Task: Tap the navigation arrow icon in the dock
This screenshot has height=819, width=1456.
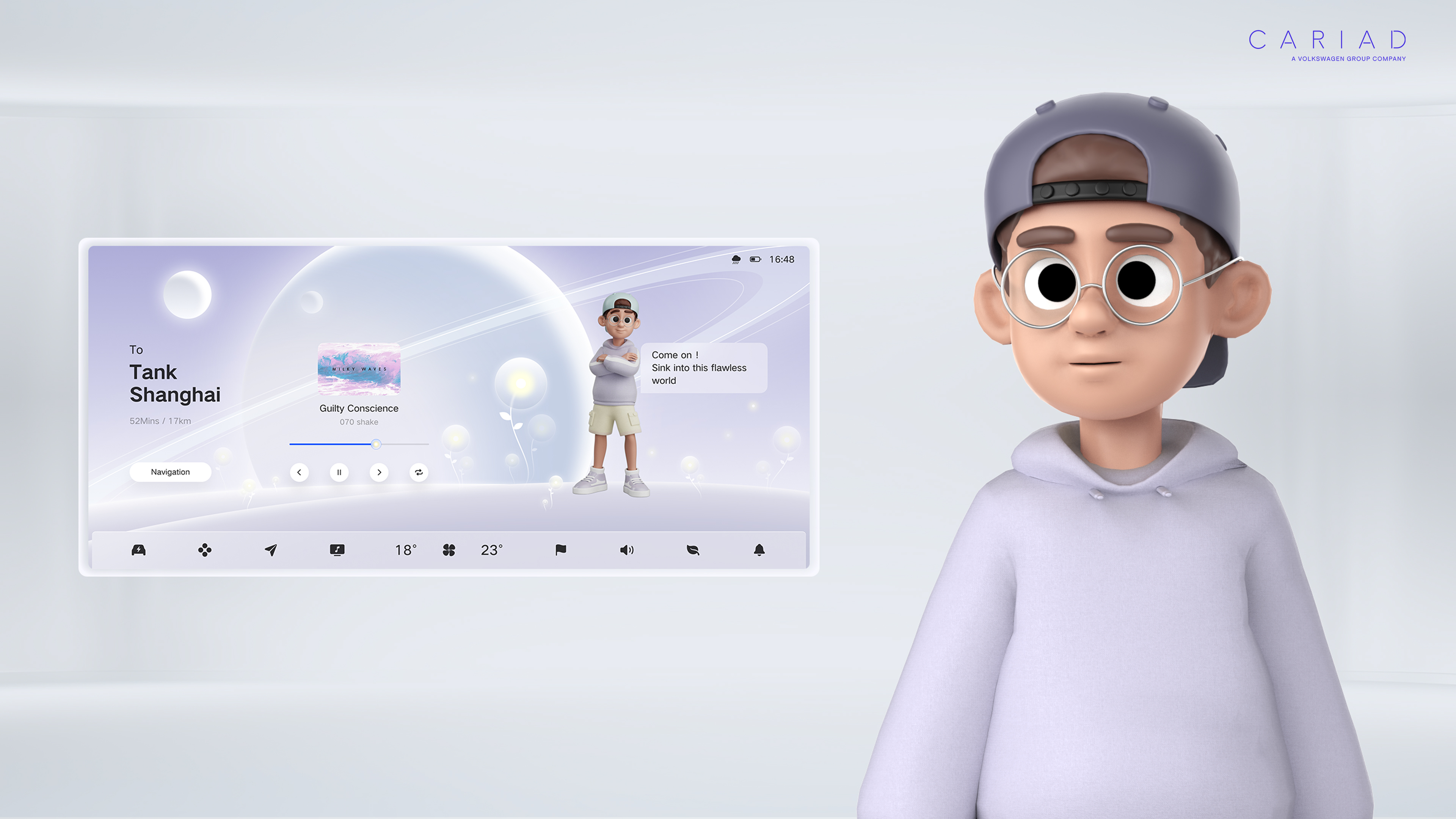Action: pyautogui.click(x=271, y=550)
